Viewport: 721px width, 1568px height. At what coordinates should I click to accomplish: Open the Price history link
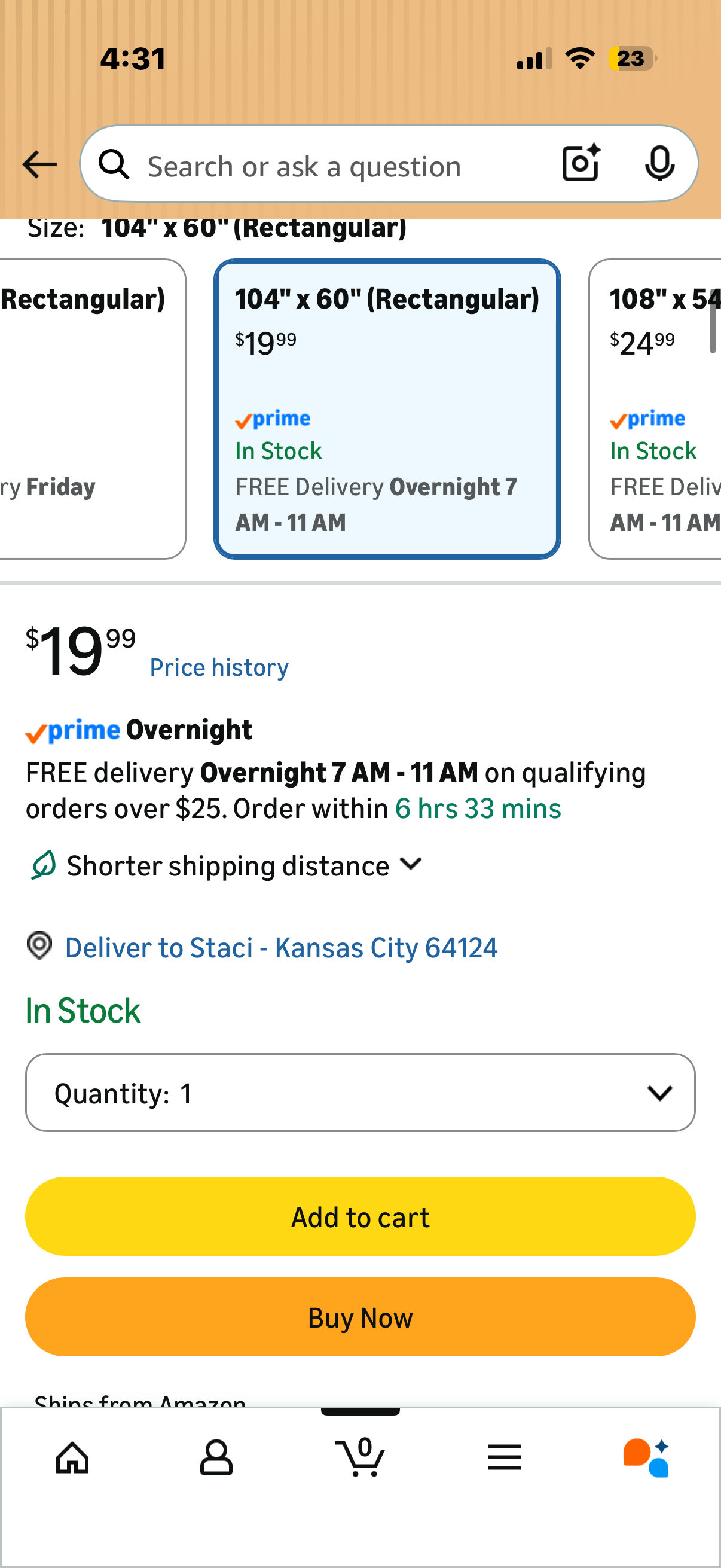click(x=219, y=667)
